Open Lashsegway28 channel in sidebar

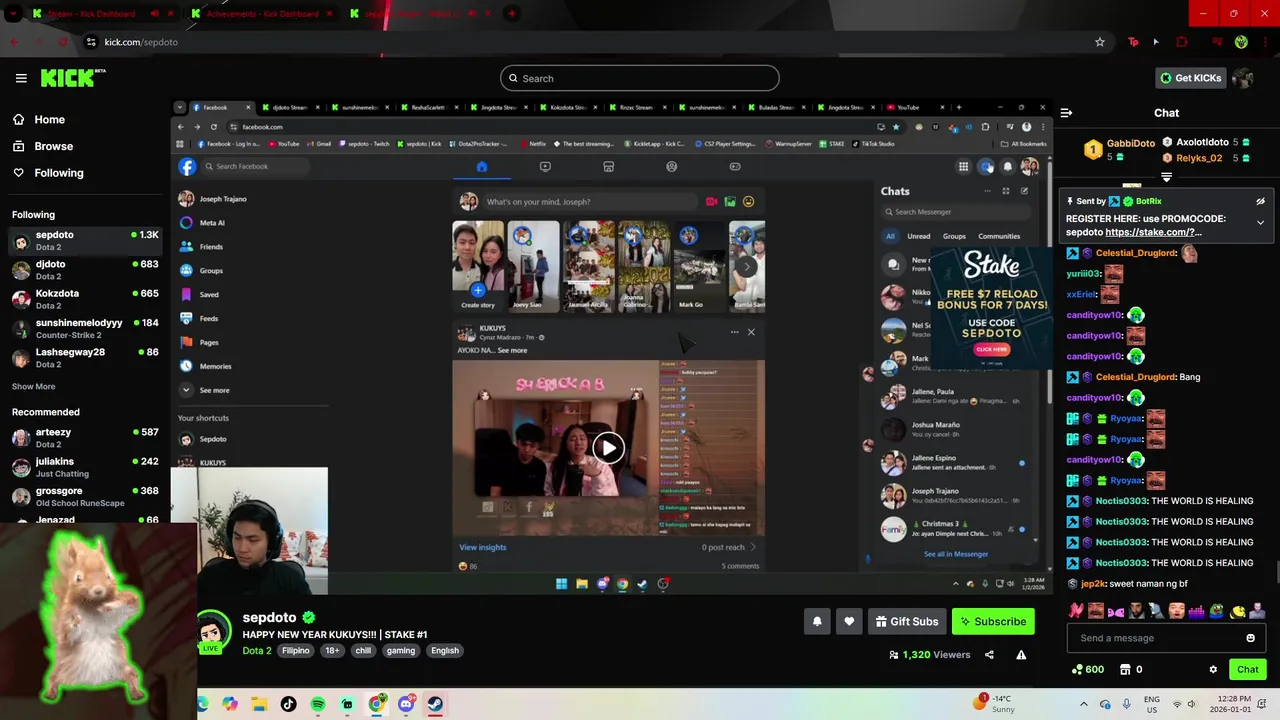[85, 358]
